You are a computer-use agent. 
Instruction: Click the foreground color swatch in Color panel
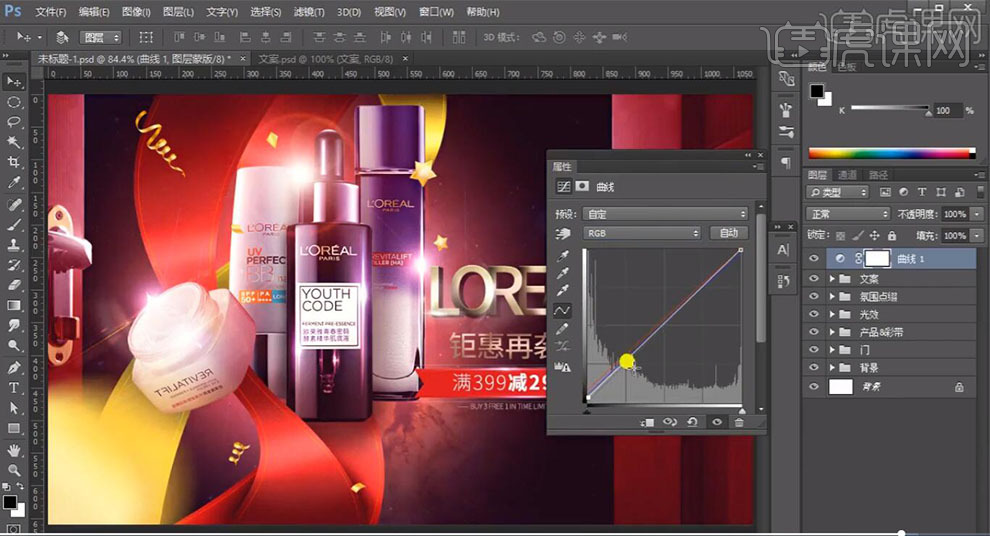pos(817,92)
